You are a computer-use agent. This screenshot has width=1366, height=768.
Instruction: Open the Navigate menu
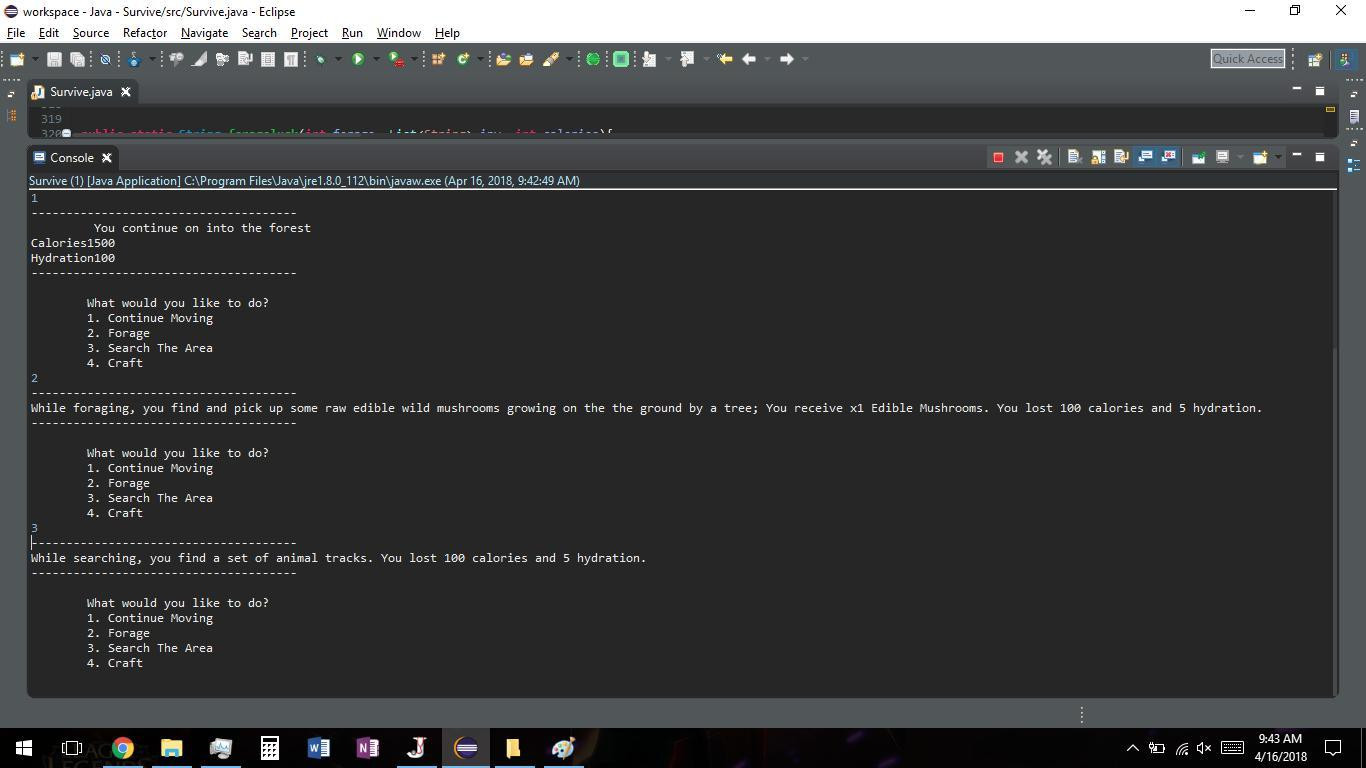click(204, 33)
